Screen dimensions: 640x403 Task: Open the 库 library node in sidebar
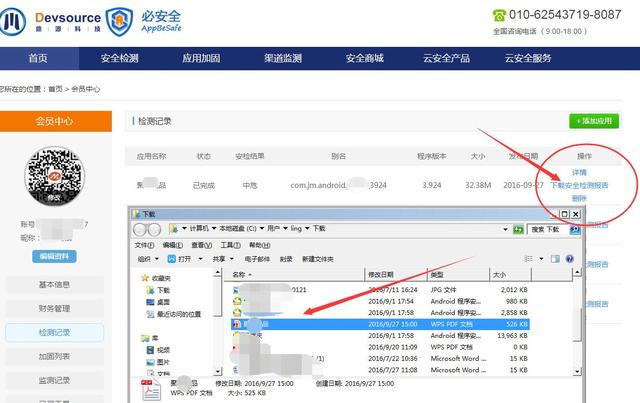click(x=155, y=338)
